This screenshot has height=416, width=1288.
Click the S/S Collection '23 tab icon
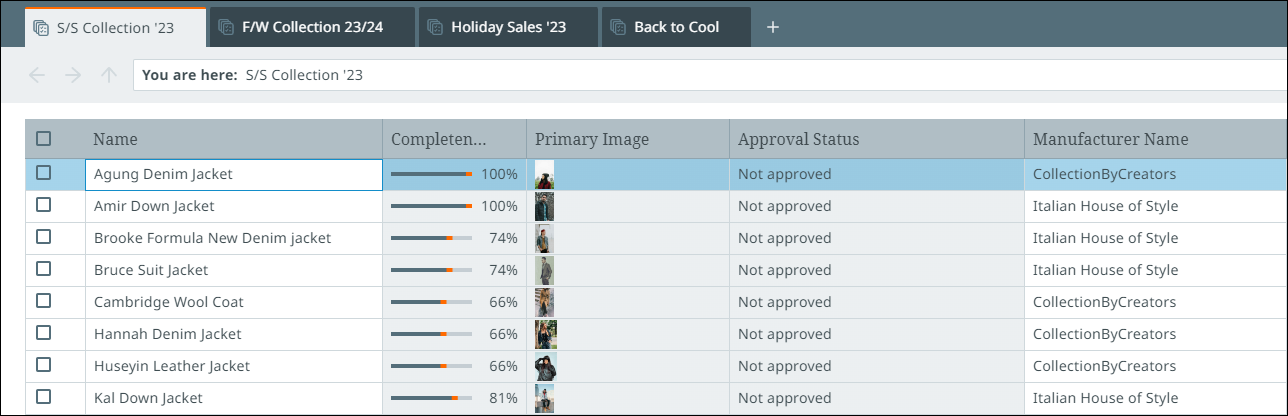pos(41,28)
